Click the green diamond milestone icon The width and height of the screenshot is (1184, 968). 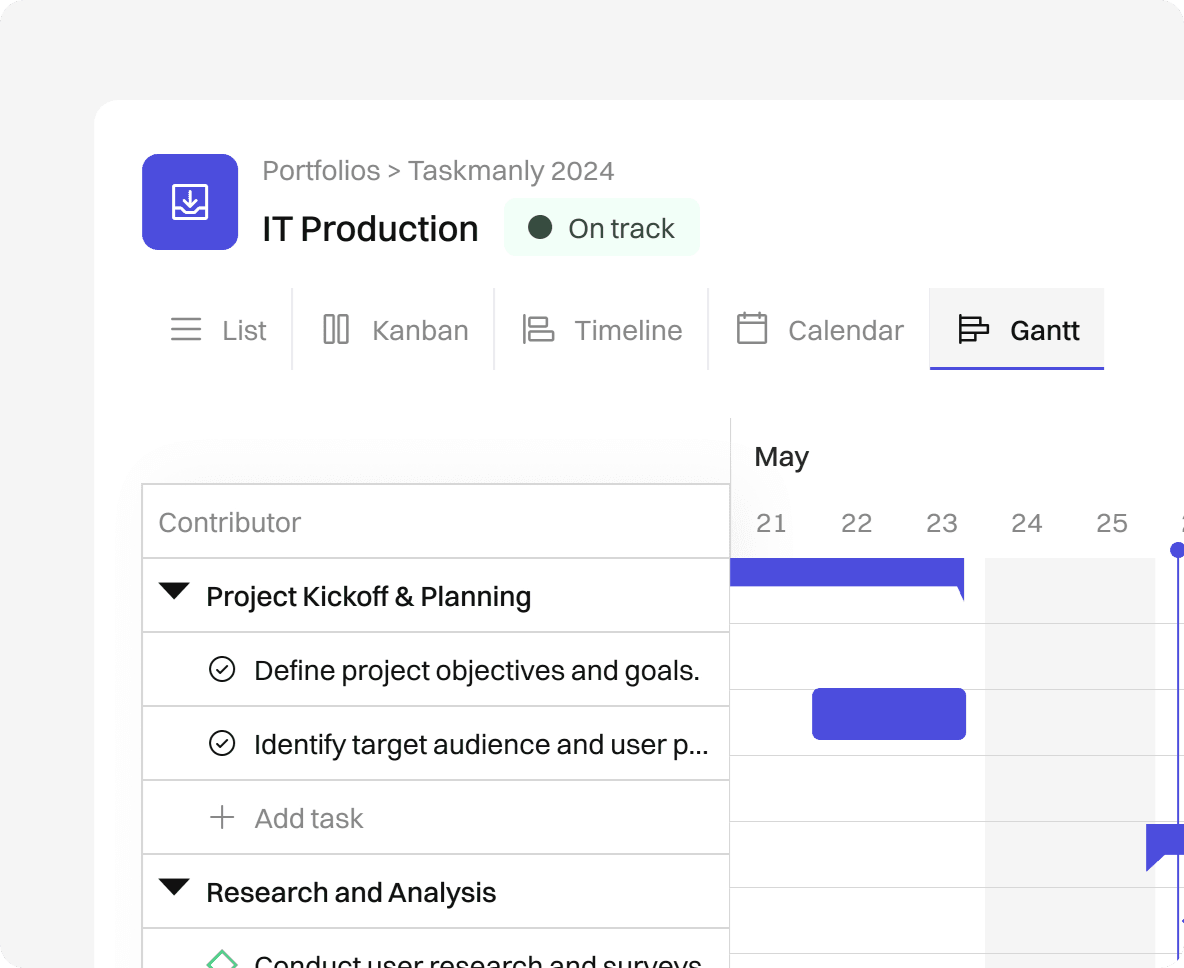pyautogui.click(x=222, y=960)
